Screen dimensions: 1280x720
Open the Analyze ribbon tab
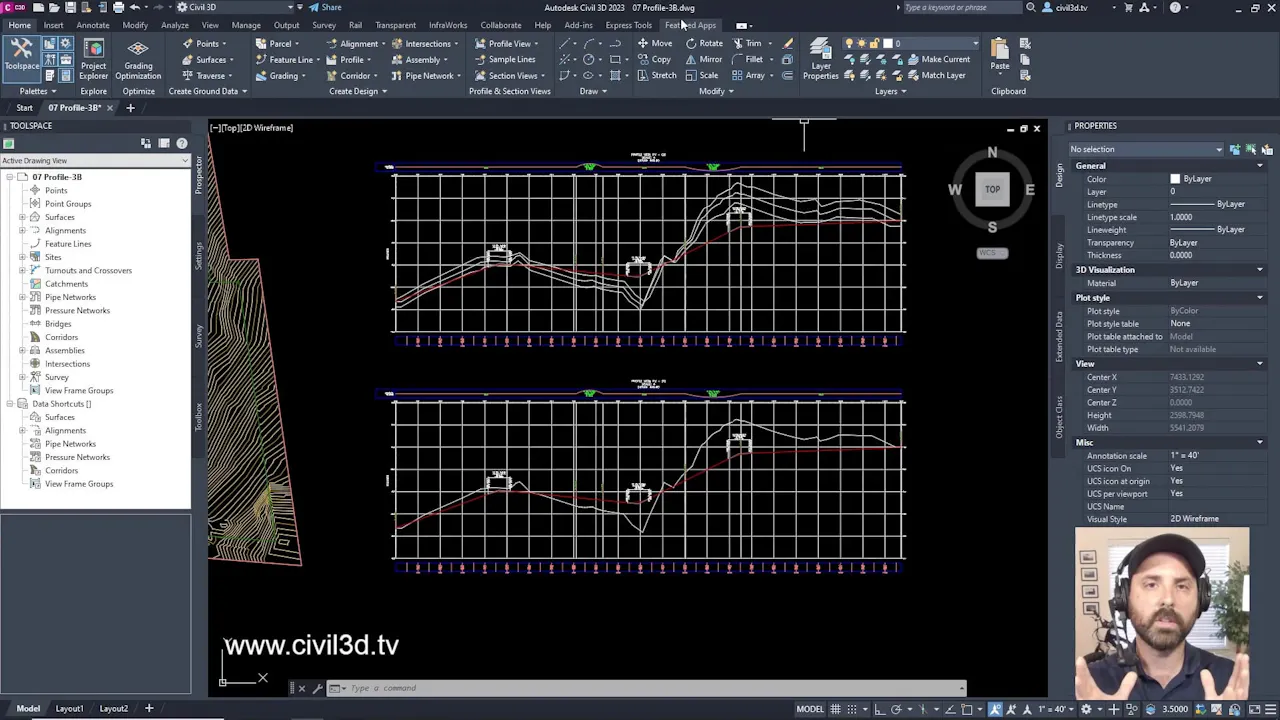point(175,25)
